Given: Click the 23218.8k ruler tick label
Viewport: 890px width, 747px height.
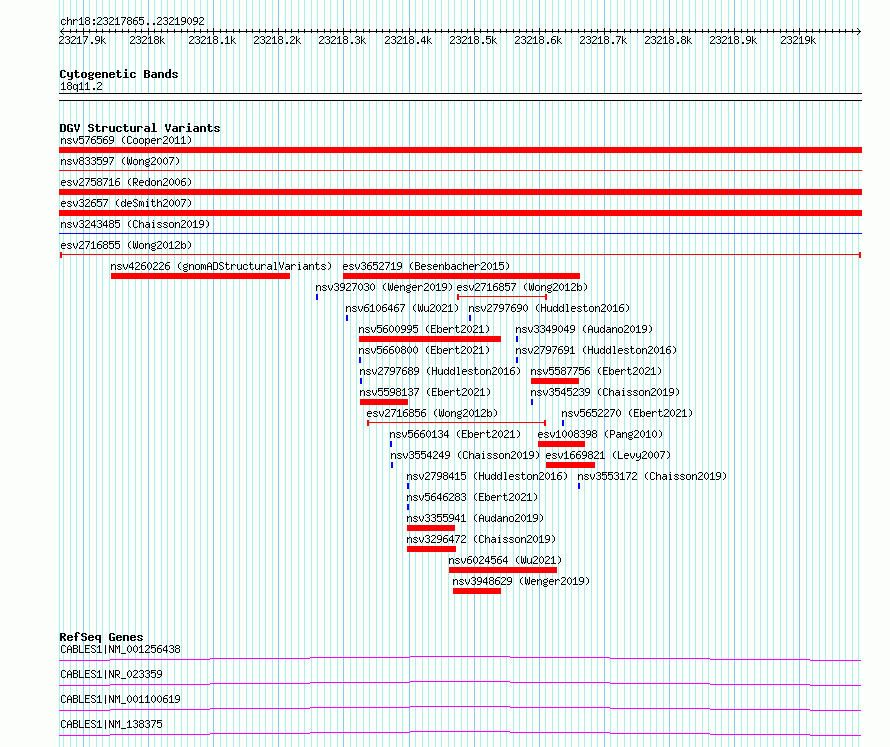Looking at the screenshot, I should click(x=668, y=40).
